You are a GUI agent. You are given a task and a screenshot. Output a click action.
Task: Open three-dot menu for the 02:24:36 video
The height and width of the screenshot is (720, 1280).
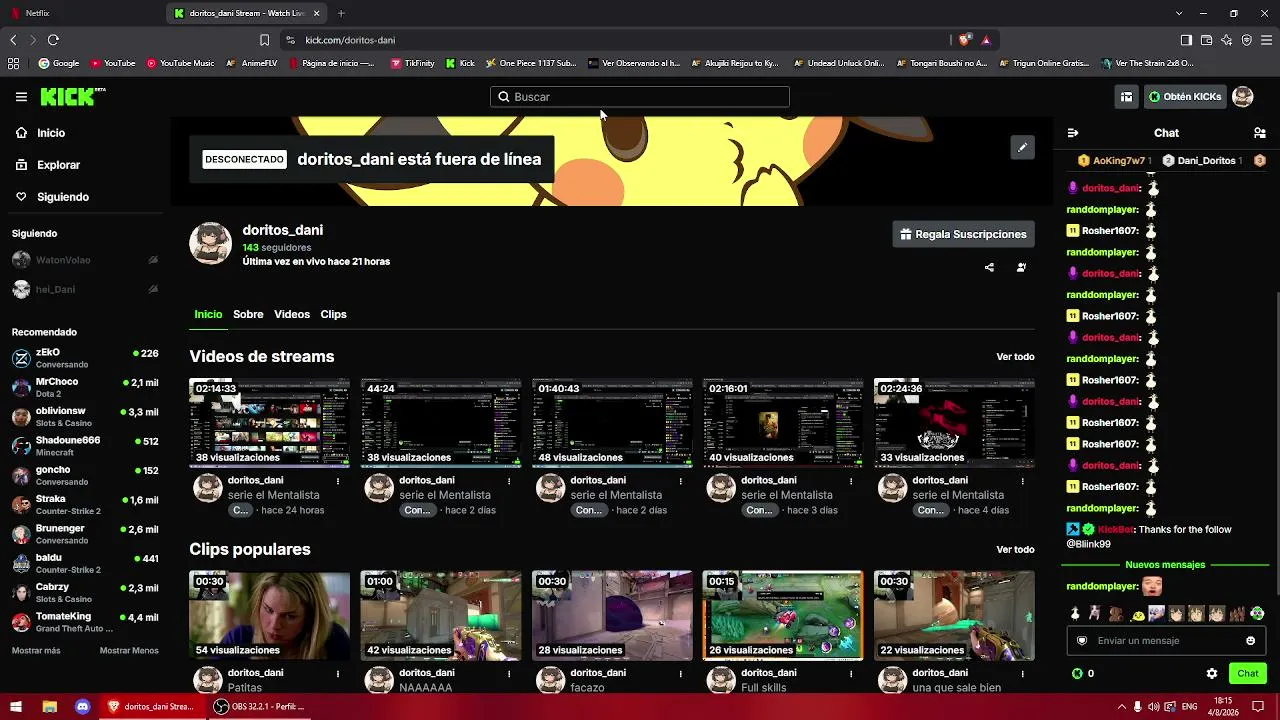1022,481
